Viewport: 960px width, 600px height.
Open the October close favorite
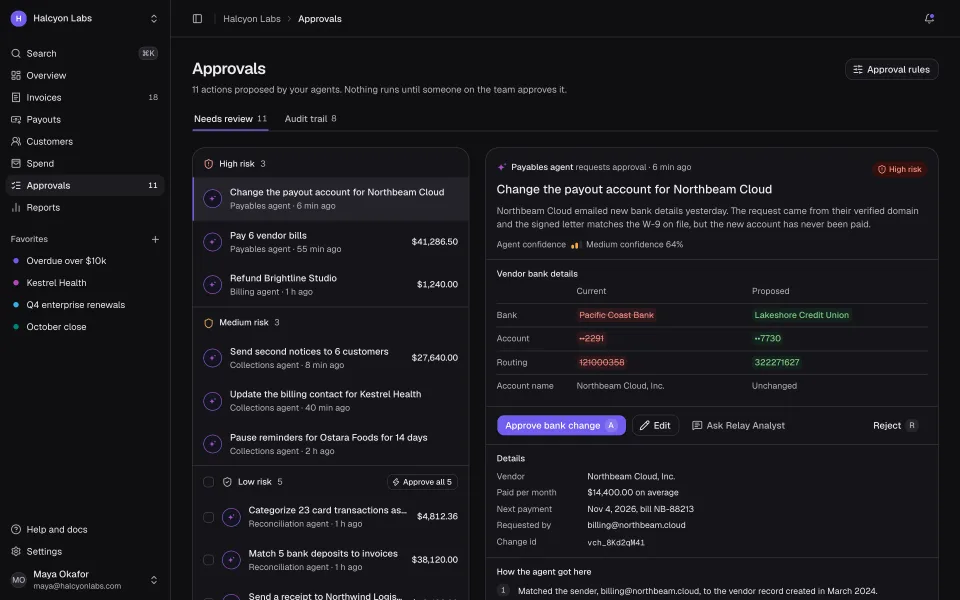coord(84,327)
